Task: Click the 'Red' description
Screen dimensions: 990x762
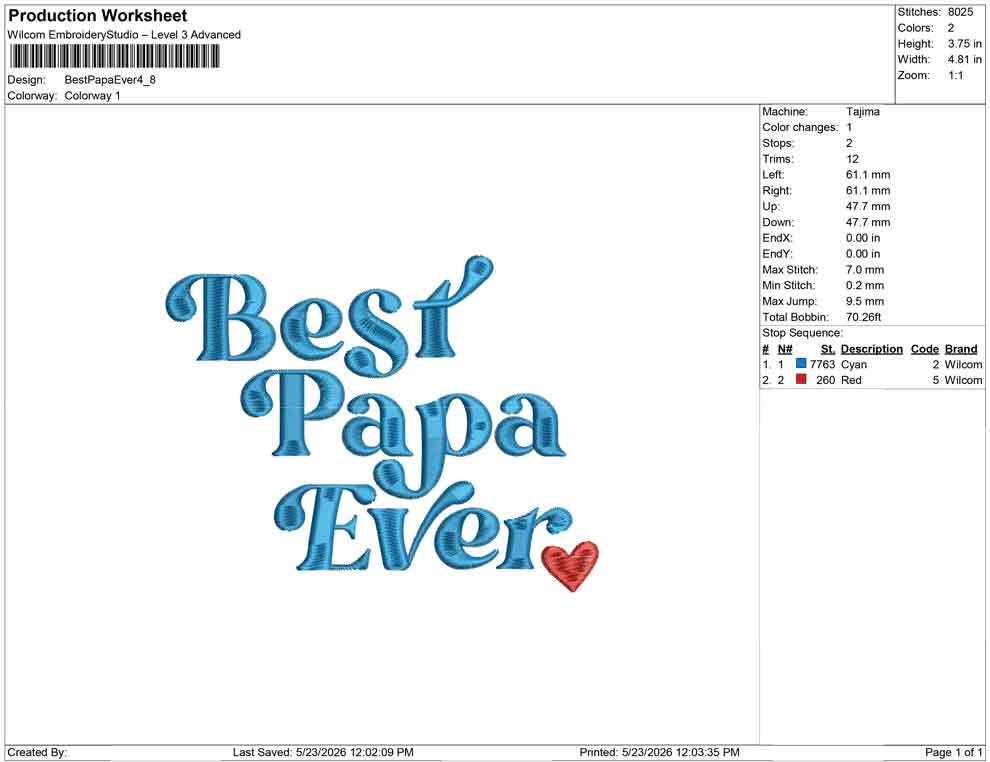Action: pyautogui.click(x=851, y=380)
